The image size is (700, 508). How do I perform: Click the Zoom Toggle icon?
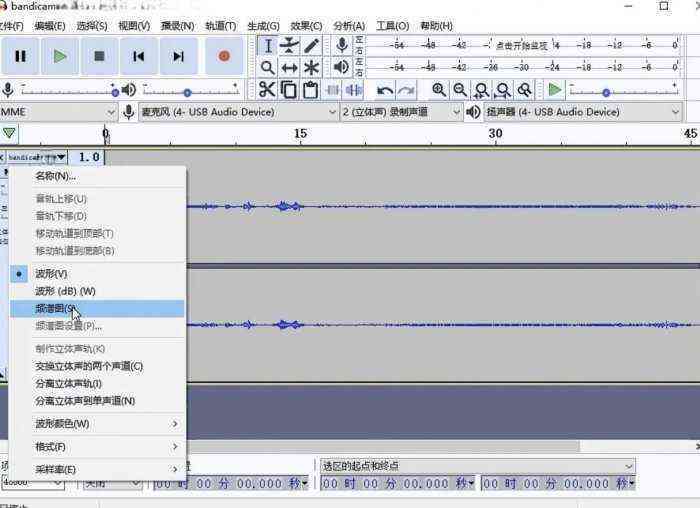(525, 90)
